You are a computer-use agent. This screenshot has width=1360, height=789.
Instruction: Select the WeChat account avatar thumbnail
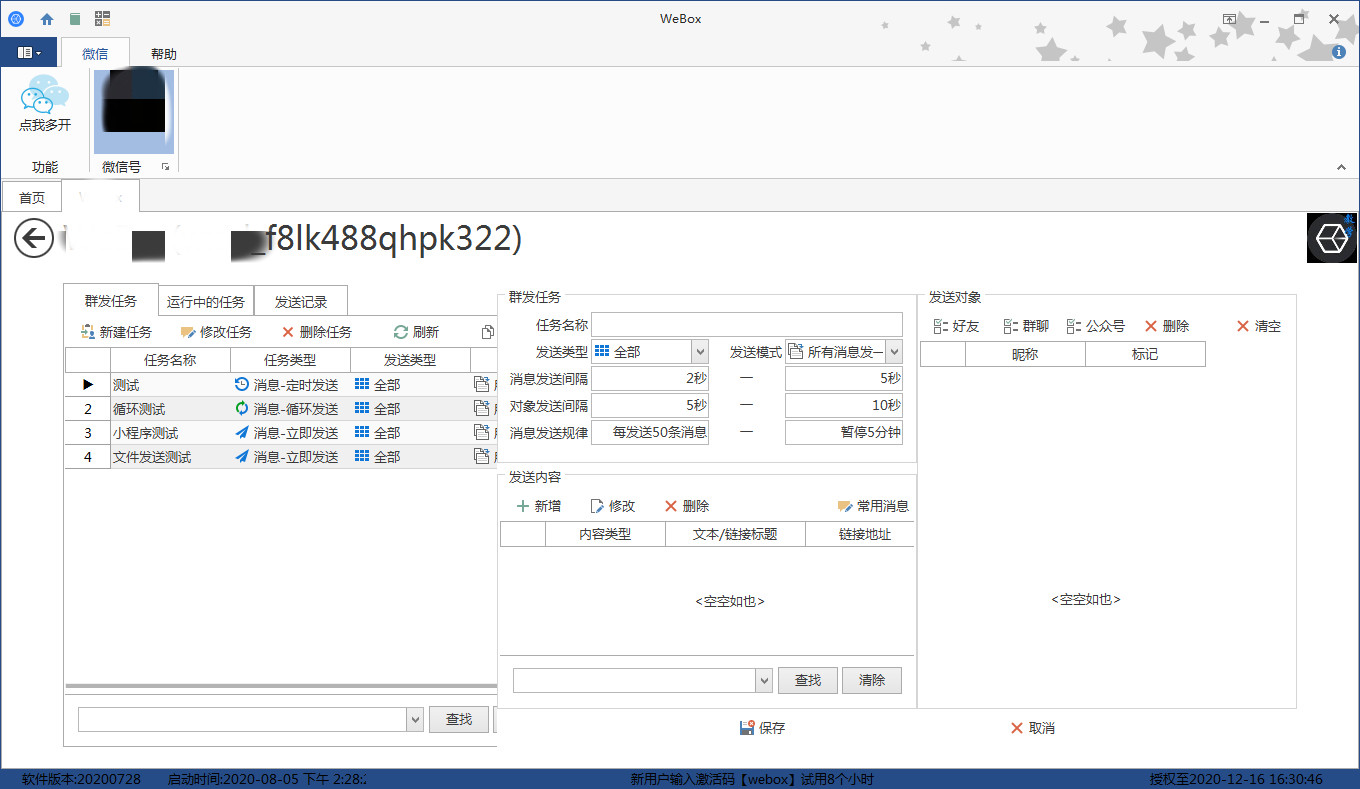[134, 111]
